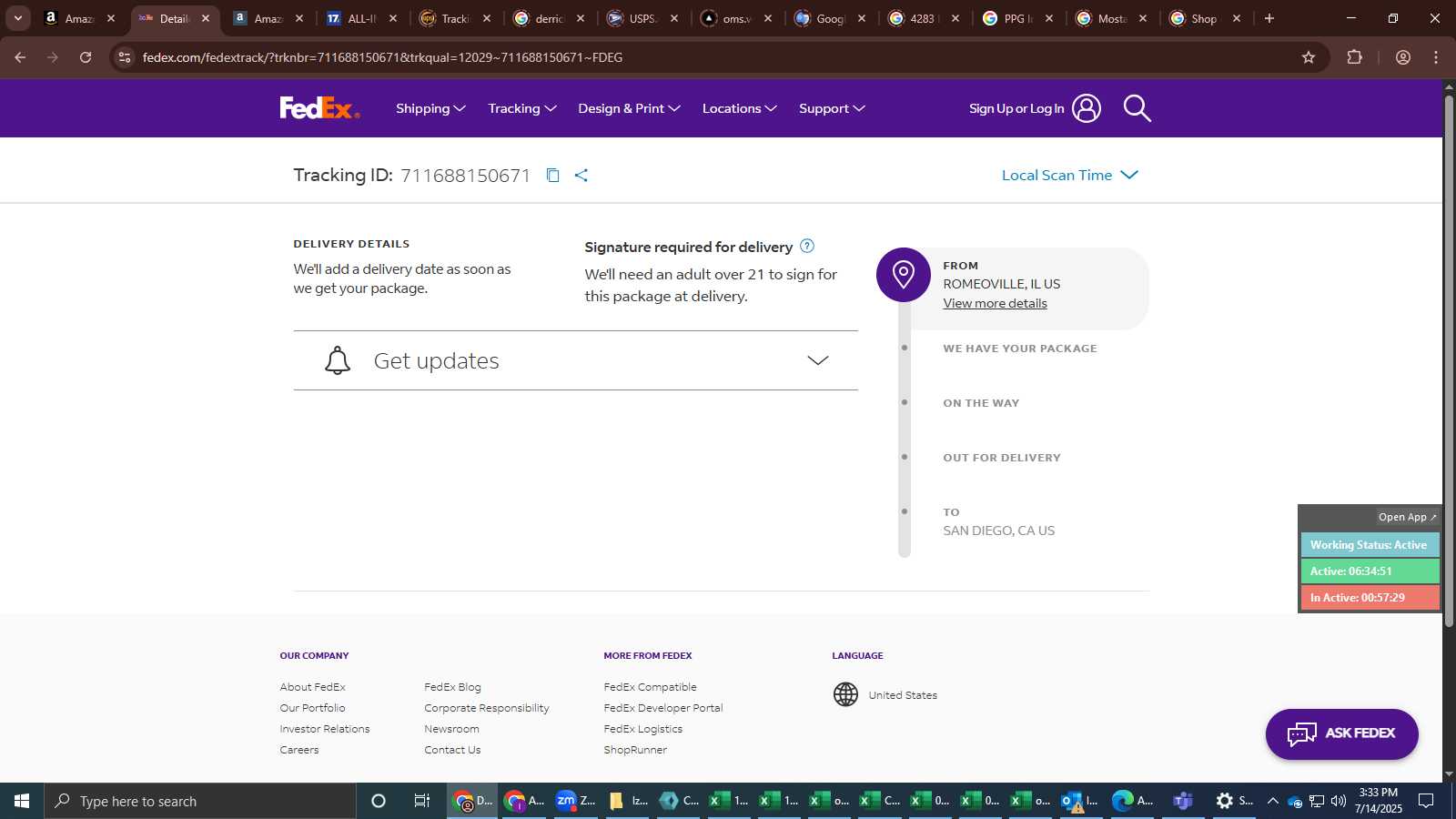The height and width of the screenshot is (819, 1456).
Task: Click the Windows taskbar search box
Action: coord(200,801)
